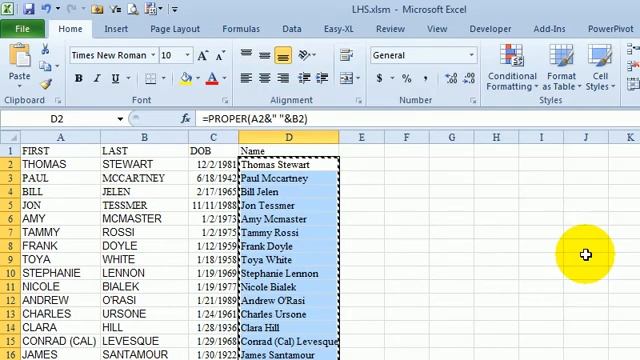Image resolution: width=640 pixels, height=360 pixels.
Task: Switch to the Developer tab
Action: (x=490, y=29)
